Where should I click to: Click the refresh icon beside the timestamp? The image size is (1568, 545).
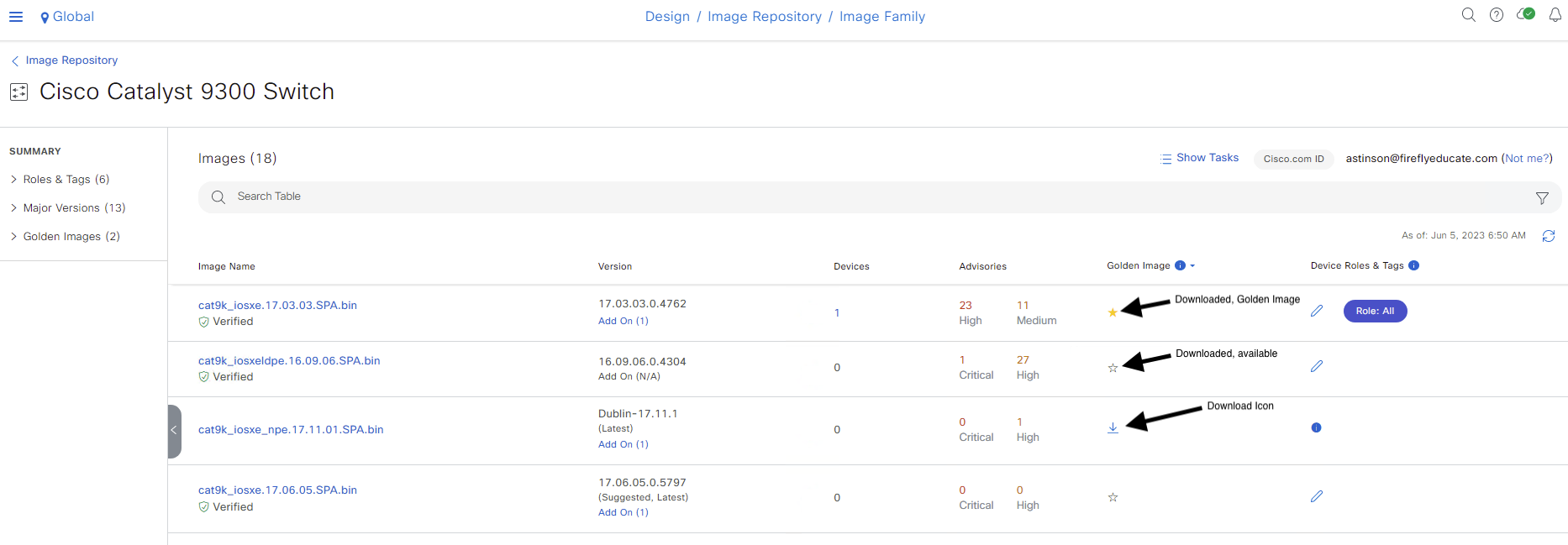point(1549,236)
